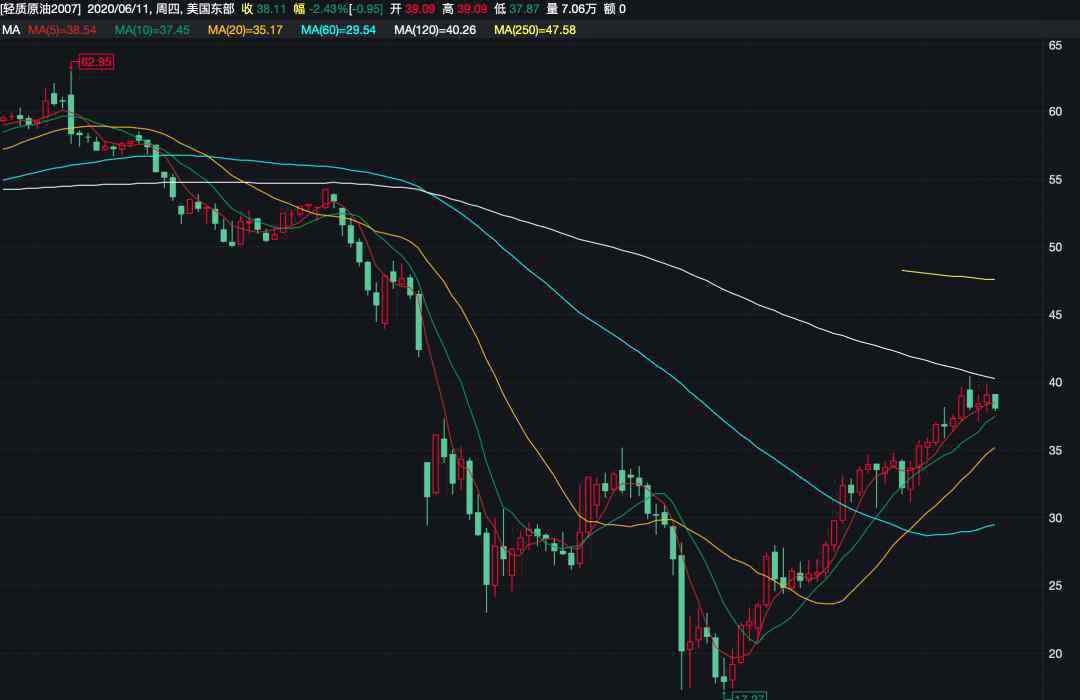Image resolution: width=1080 pixels, height=700 pixels.
Task: Click the 60 price axis label
Action: tap(1055, 112)
